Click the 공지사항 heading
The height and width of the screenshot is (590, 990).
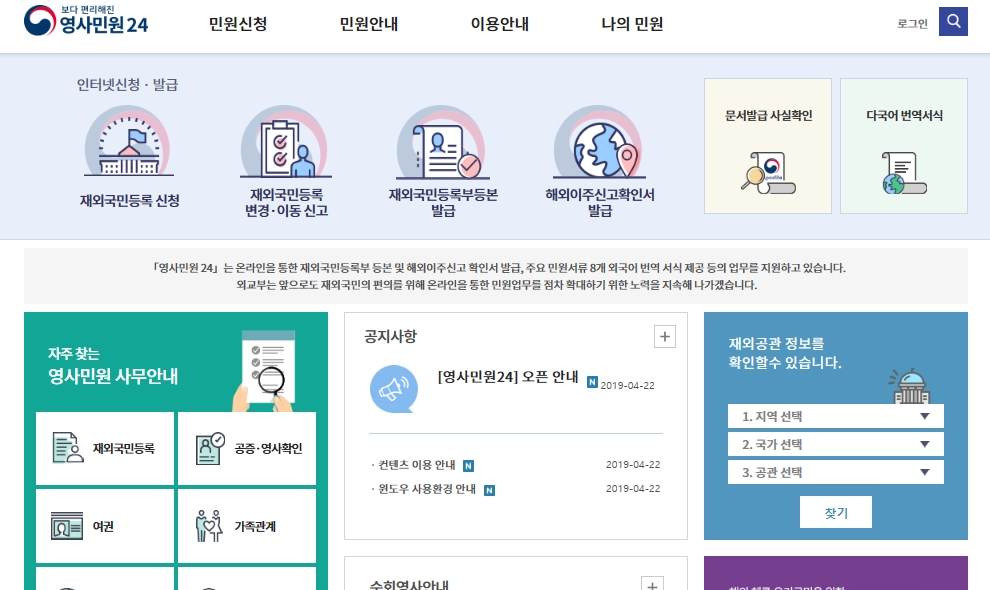pos(391,336)
